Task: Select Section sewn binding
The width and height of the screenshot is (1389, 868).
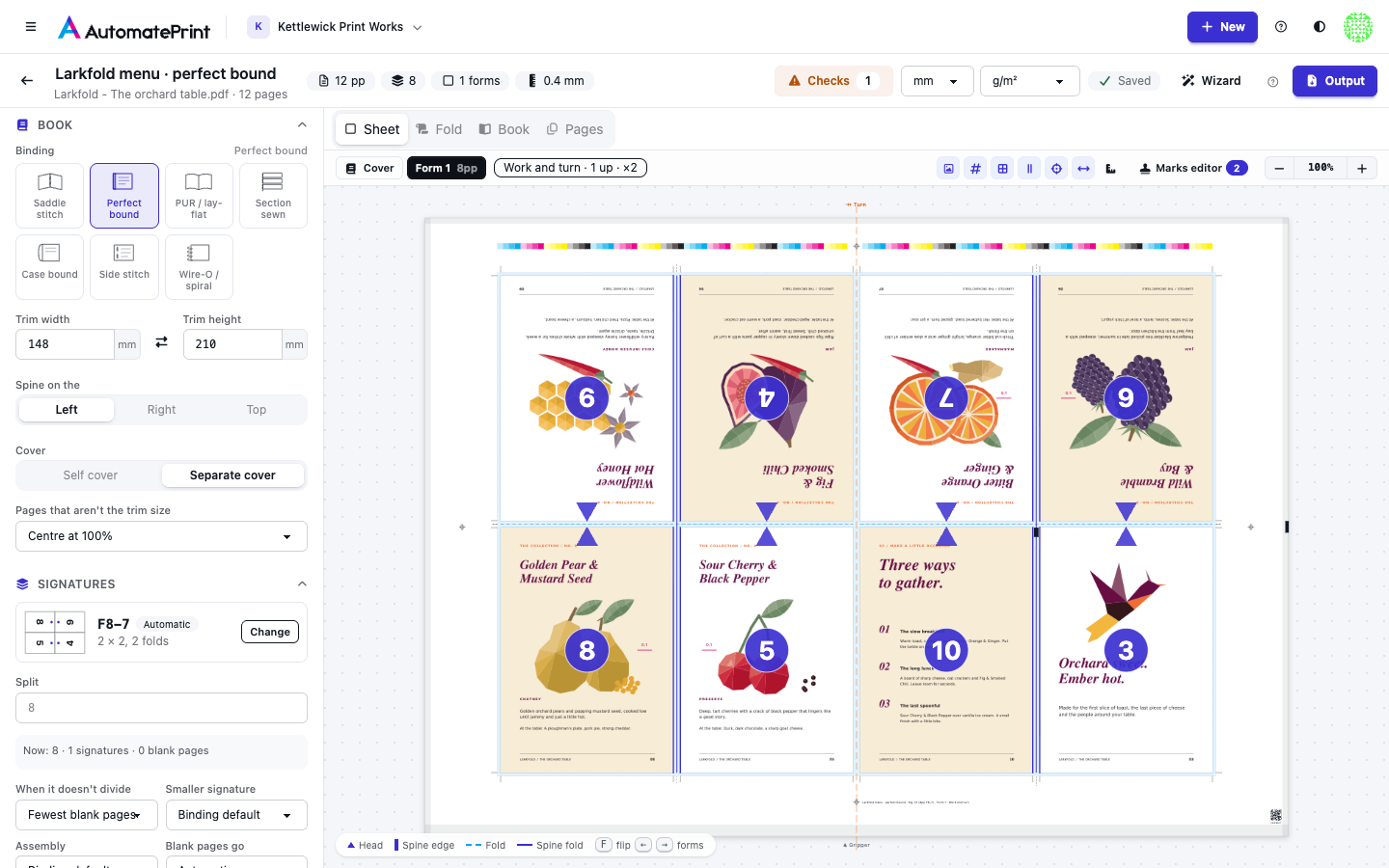Action: click(x=273, y=196)
